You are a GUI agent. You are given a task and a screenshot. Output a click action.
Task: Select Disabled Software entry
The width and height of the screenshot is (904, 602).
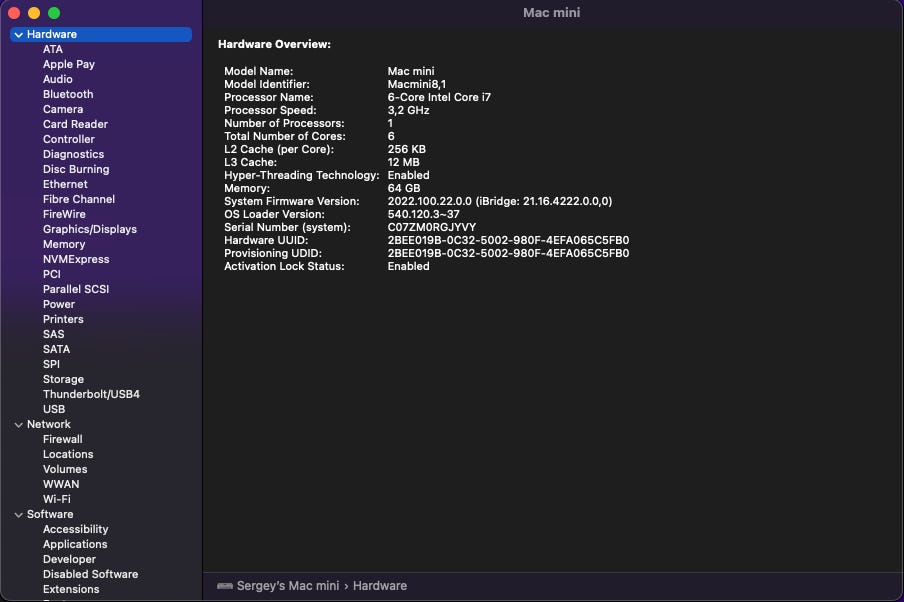[x=91, y=574]
